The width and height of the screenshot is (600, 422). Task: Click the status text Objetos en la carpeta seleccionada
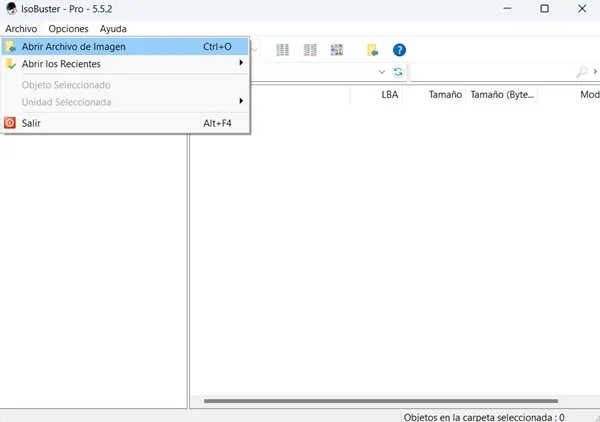click(x=484, y=417)
